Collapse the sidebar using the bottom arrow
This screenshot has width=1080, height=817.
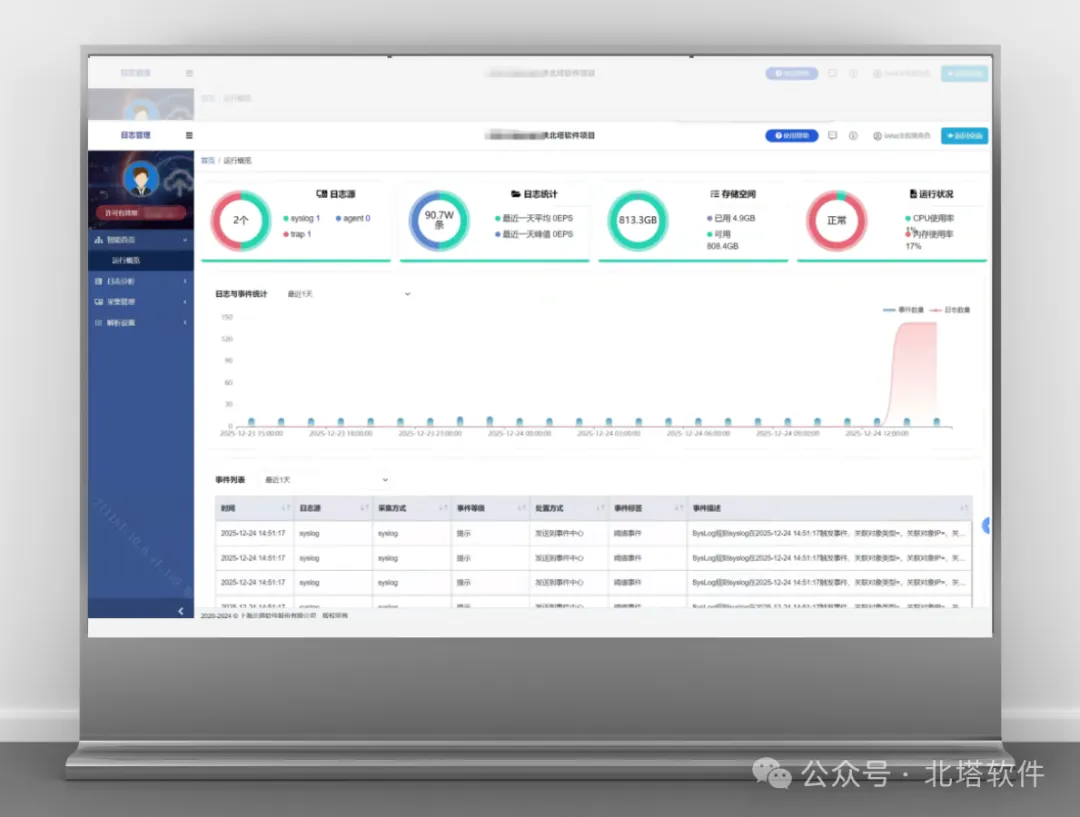(180, 611)
